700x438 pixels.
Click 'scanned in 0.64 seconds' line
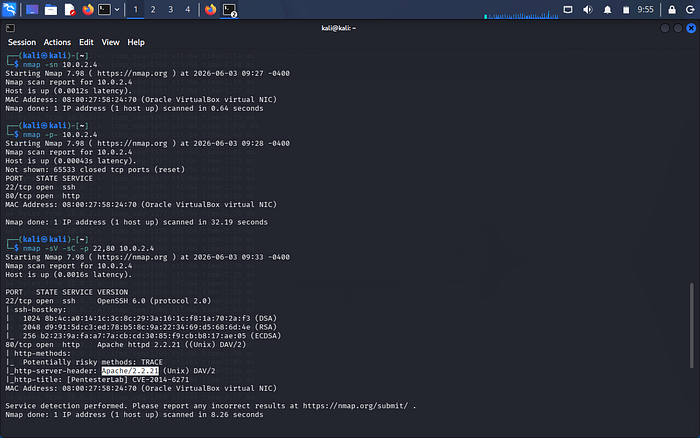[x=134, y=108]
